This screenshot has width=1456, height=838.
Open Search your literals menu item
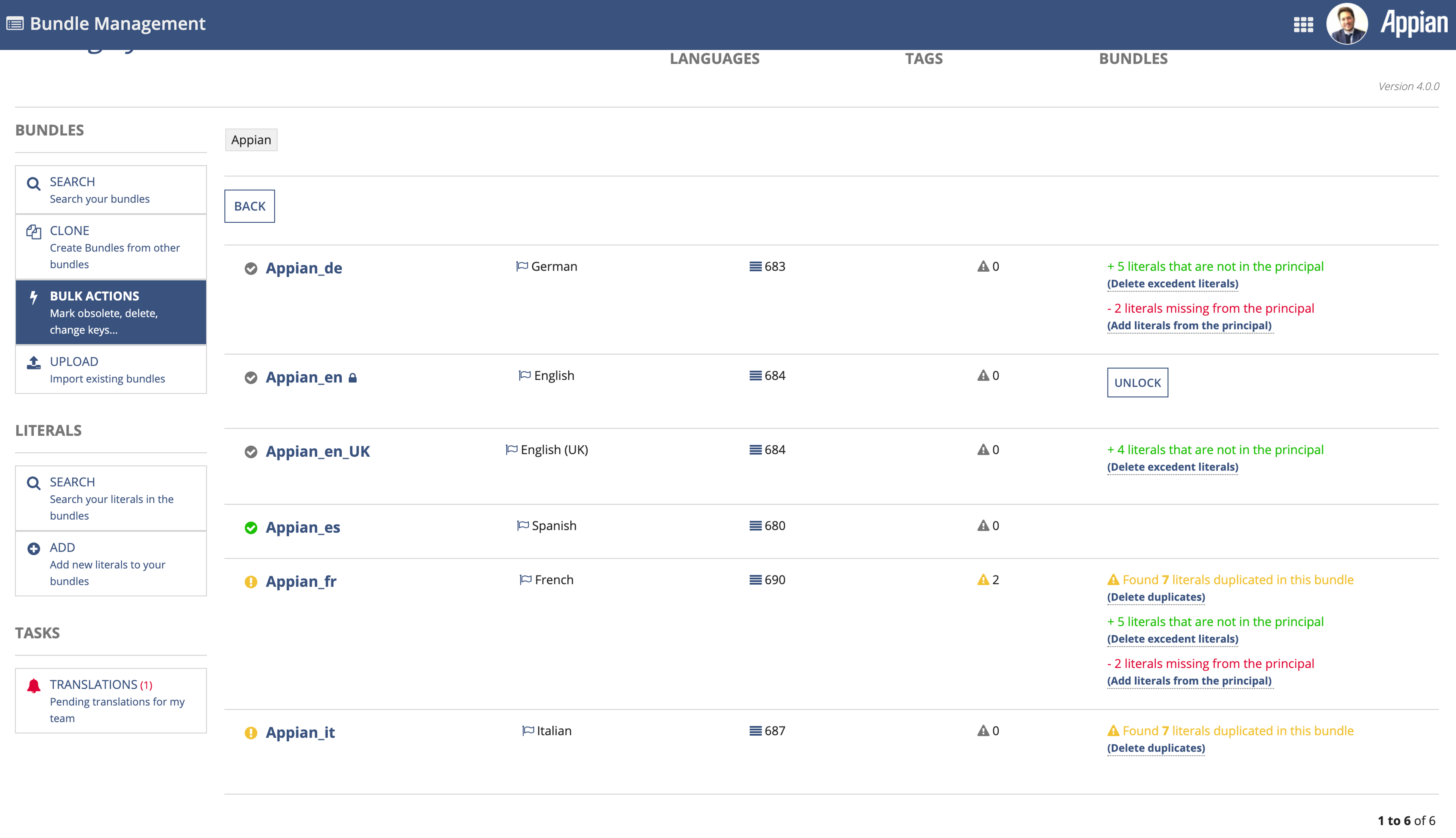(x=111, y=498)
